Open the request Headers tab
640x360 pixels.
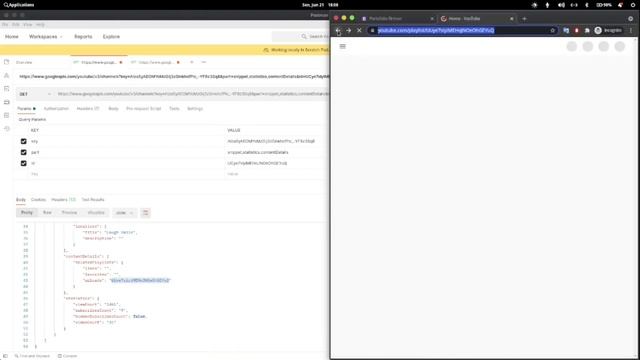tap(88, 109)
